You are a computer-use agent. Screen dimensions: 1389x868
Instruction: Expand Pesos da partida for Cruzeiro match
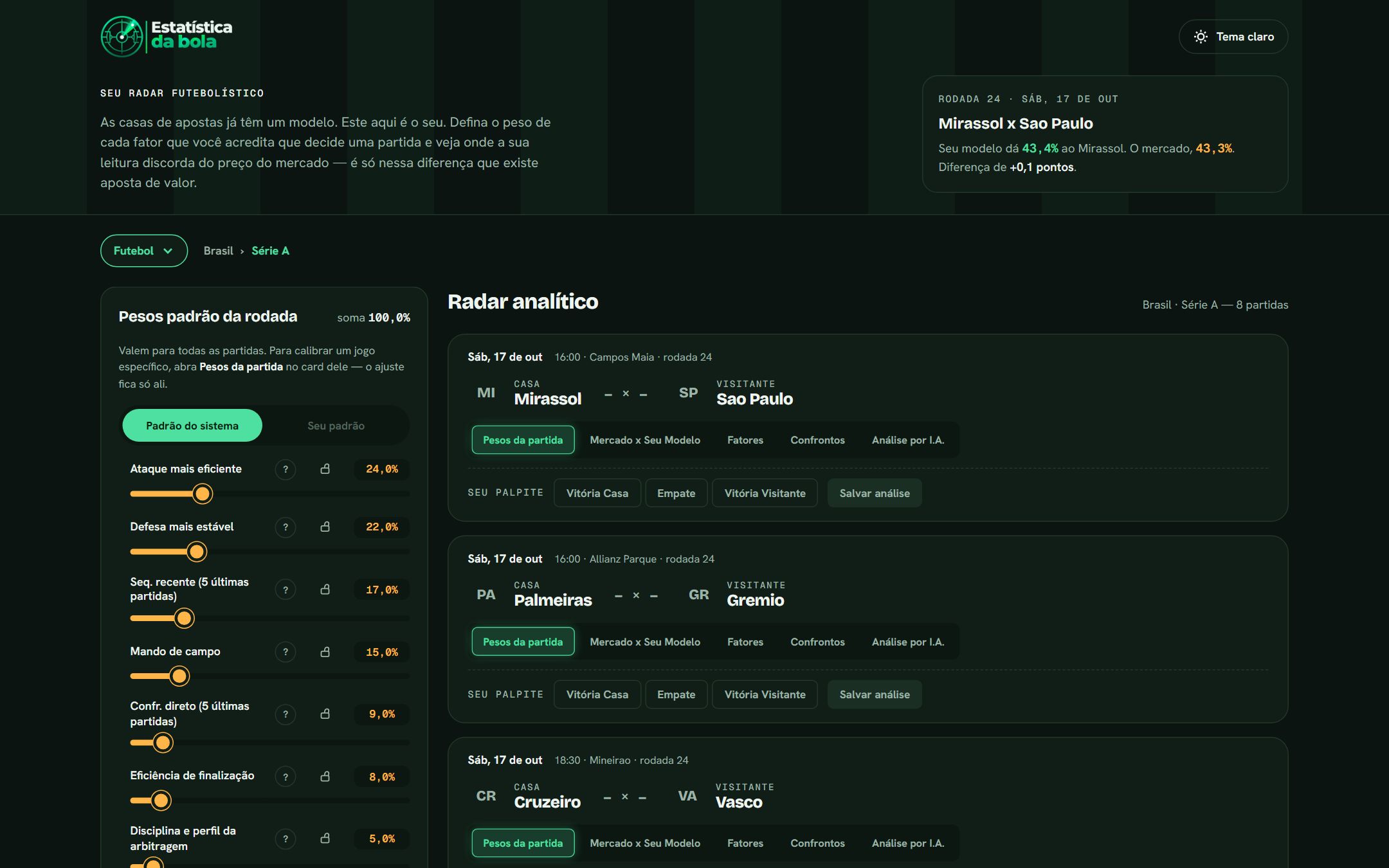point(523,843)
